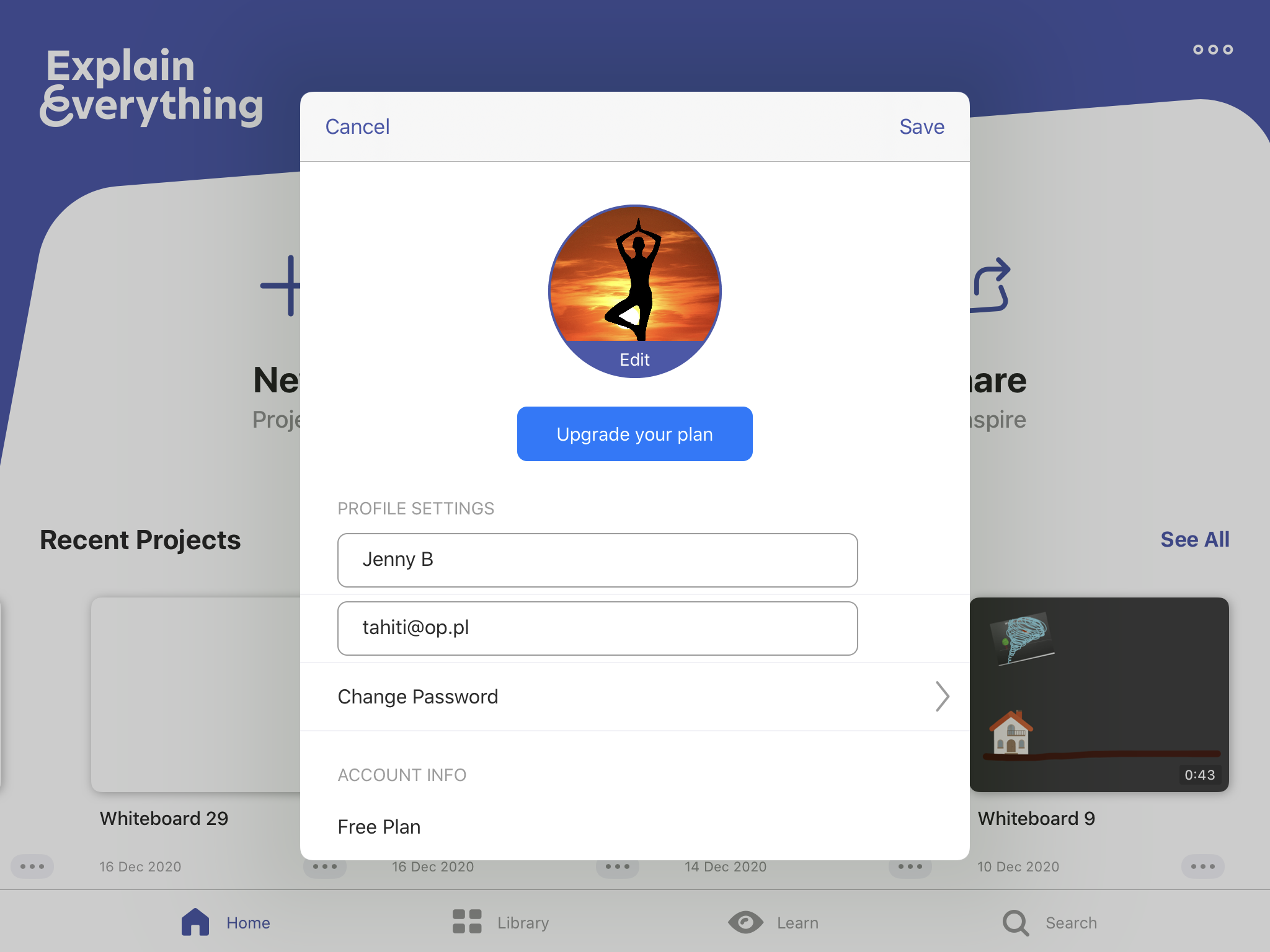Open the Home tab
This screenshot has width=1270, height=952.
(223, 921)
